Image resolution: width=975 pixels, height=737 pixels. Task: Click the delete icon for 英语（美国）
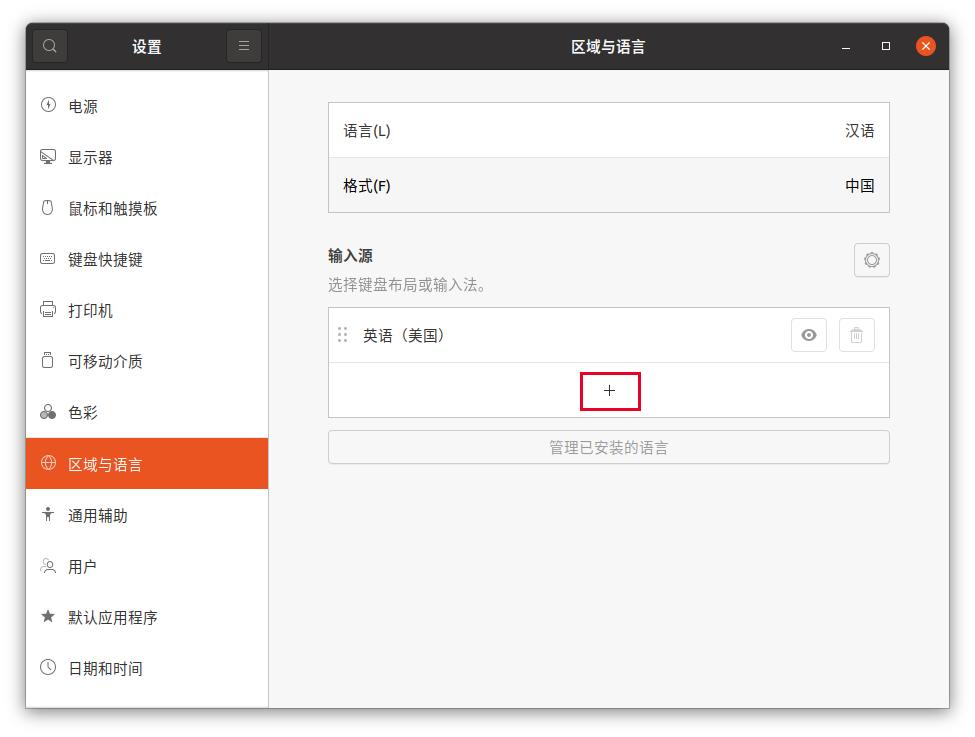pos(856,335)
